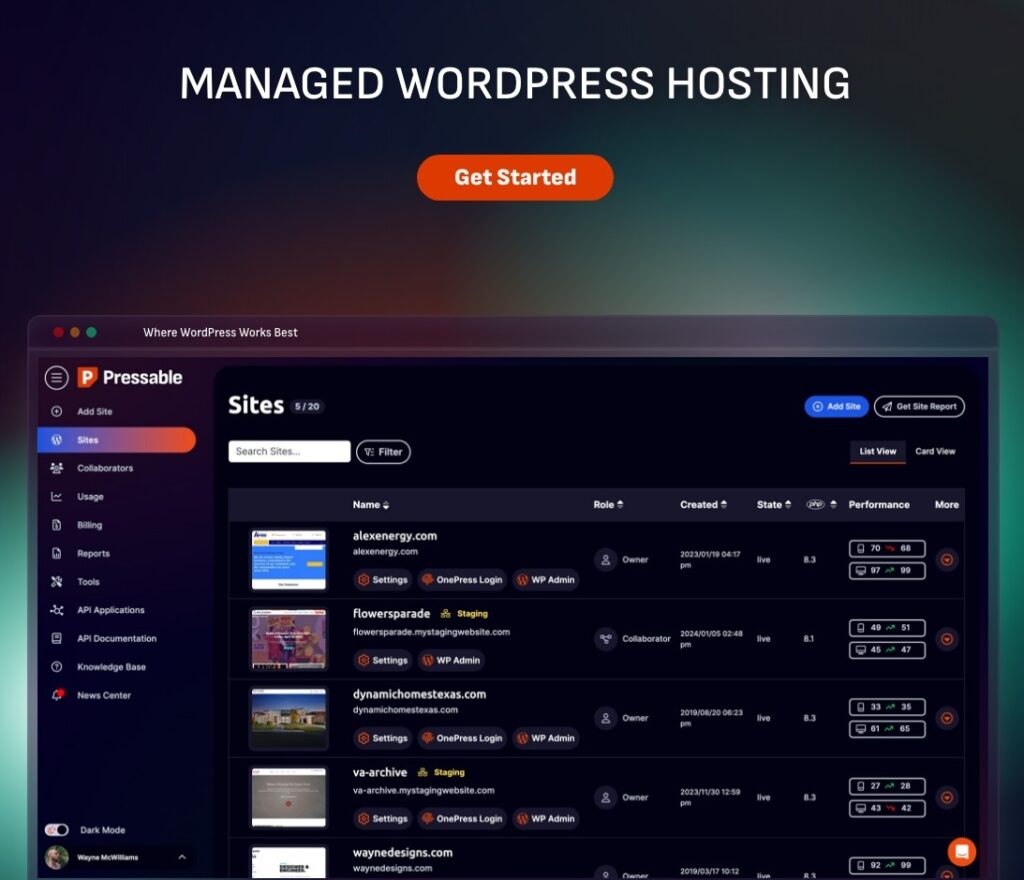Open the Billing page

(88, 525)
